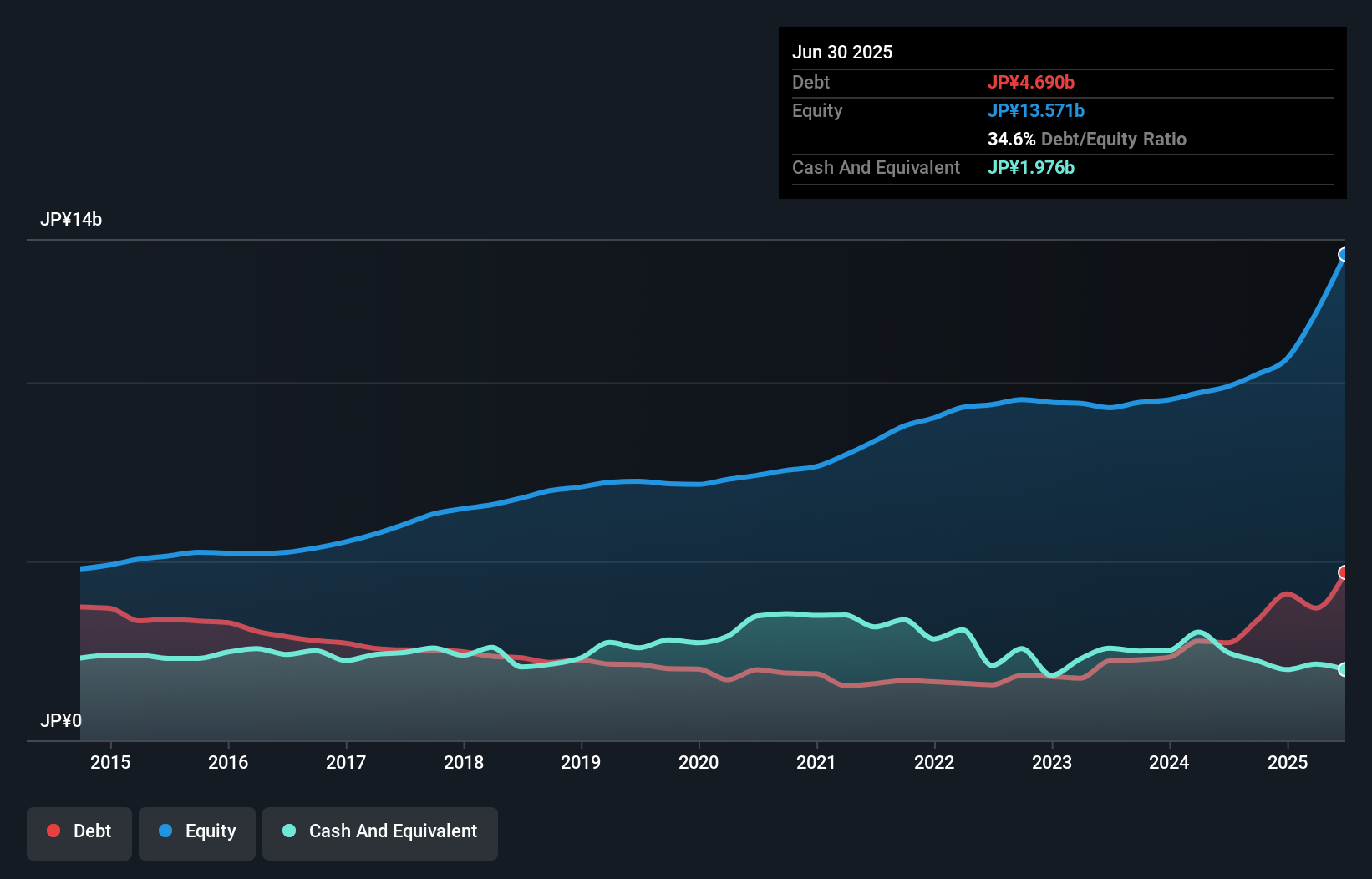Screen dimensions: 1372x879
Task: Select the red Debt legend dot
Action: pyautogui.click(x=52, y=831)
